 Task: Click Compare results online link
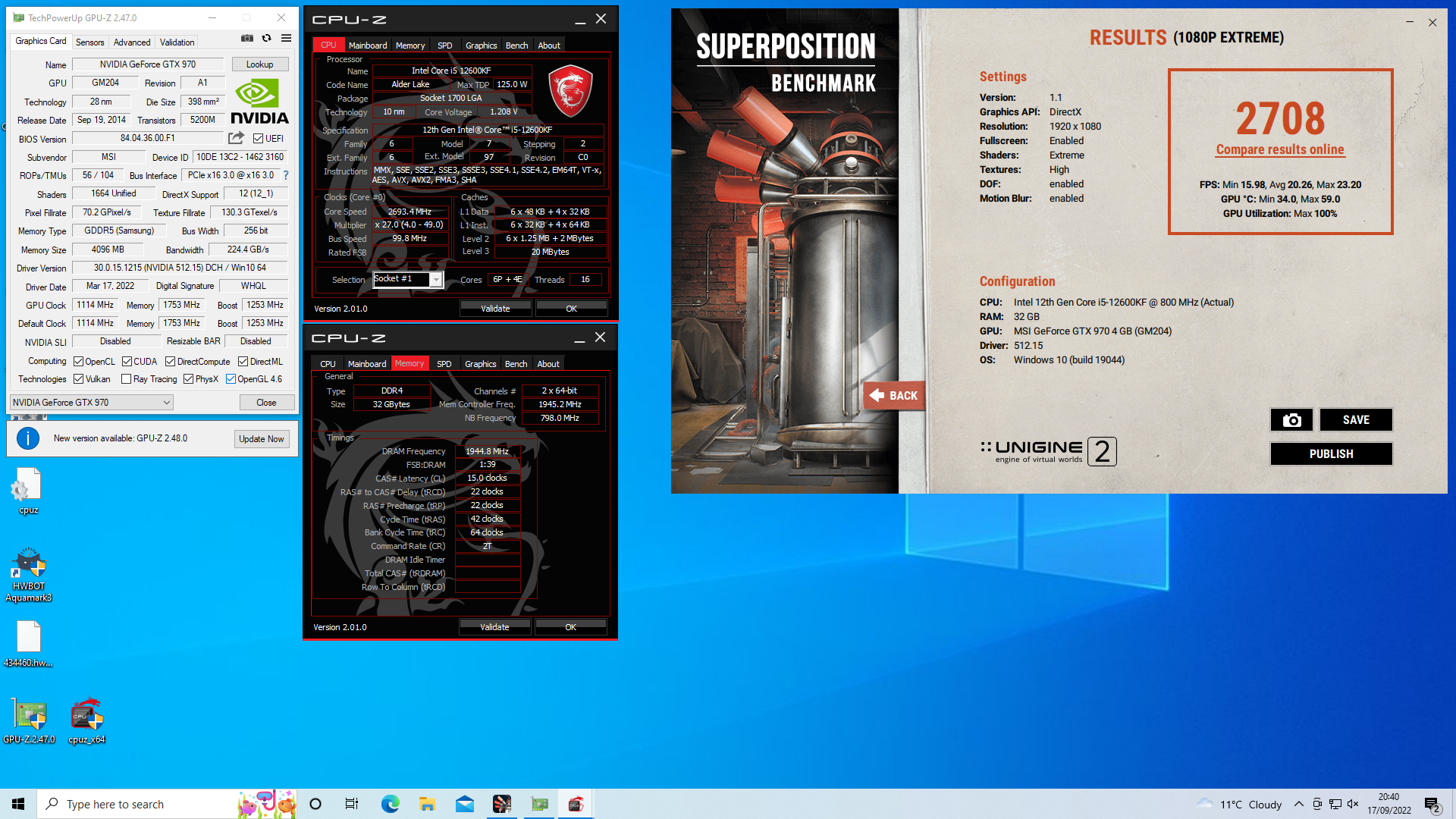tap(1280, 149)
